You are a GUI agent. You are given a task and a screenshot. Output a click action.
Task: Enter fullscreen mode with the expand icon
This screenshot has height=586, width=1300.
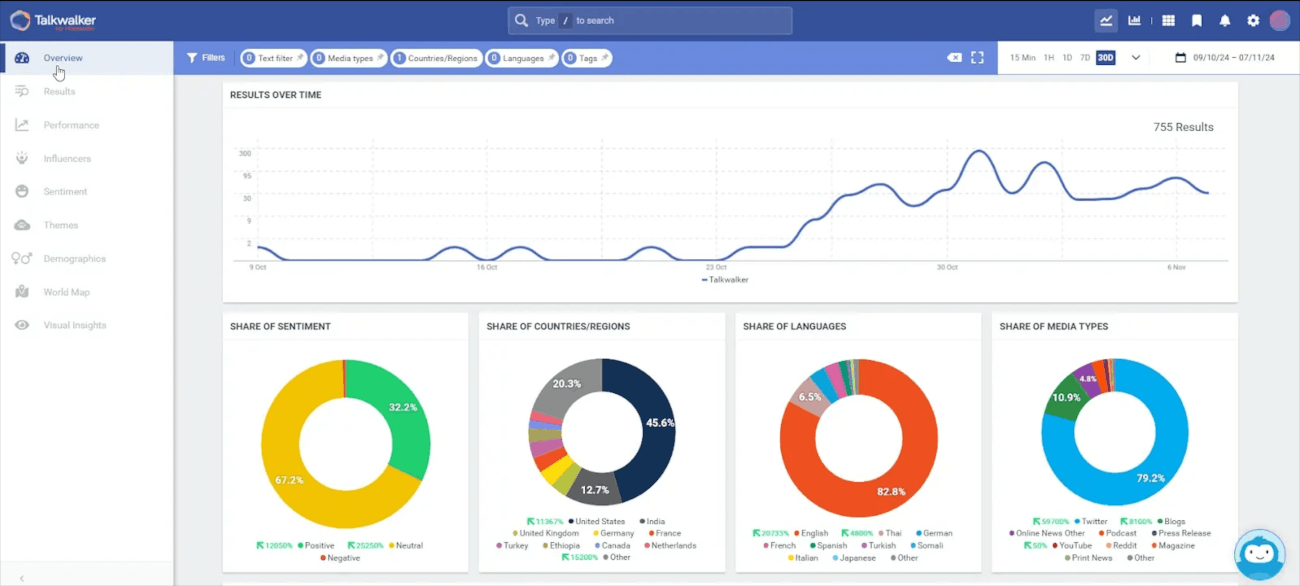click(x=977, y=58)
